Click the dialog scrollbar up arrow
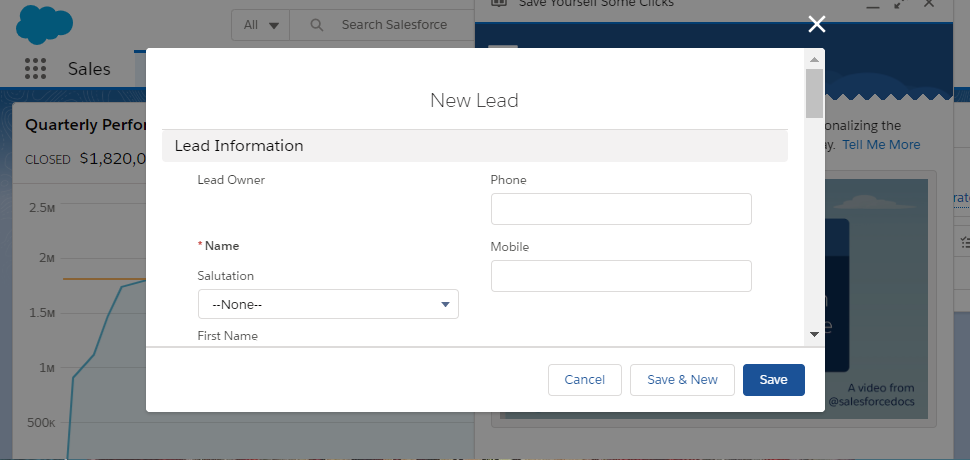970x460 pixels. pyautogui.click(x=814, y=58)
